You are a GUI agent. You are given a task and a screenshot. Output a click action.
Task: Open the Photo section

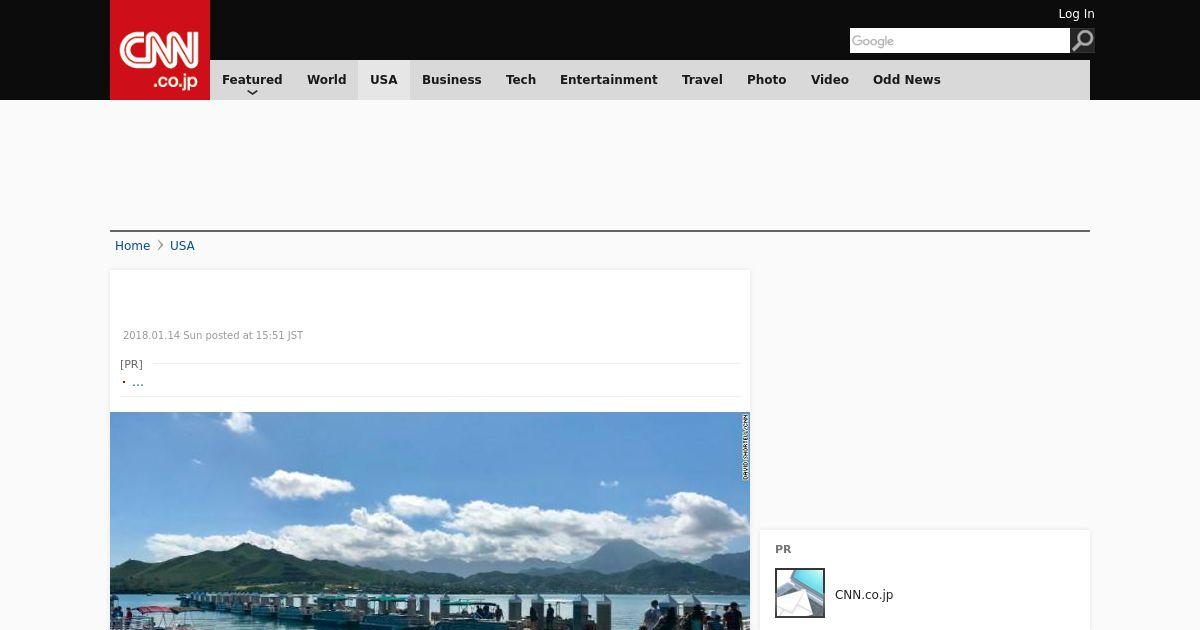tap(766, 80)
